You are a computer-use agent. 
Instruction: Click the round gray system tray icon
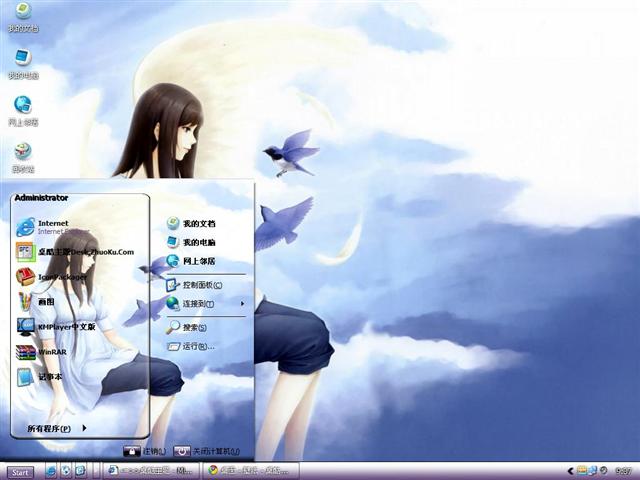(603, 471)
